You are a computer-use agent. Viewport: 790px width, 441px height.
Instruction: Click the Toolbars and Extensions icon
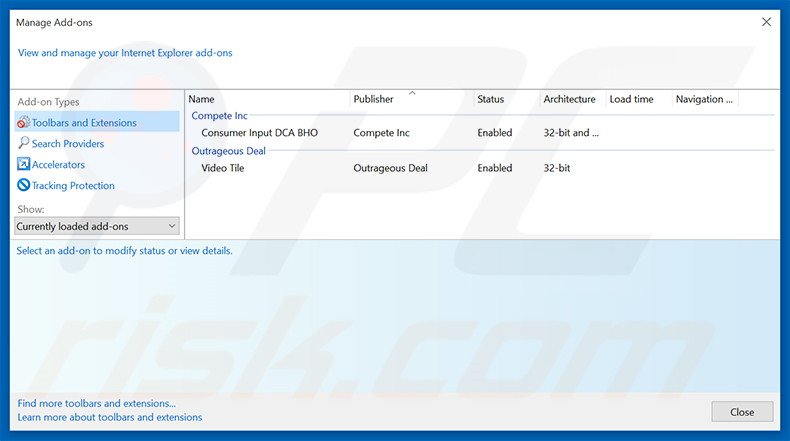pos(24,123)
